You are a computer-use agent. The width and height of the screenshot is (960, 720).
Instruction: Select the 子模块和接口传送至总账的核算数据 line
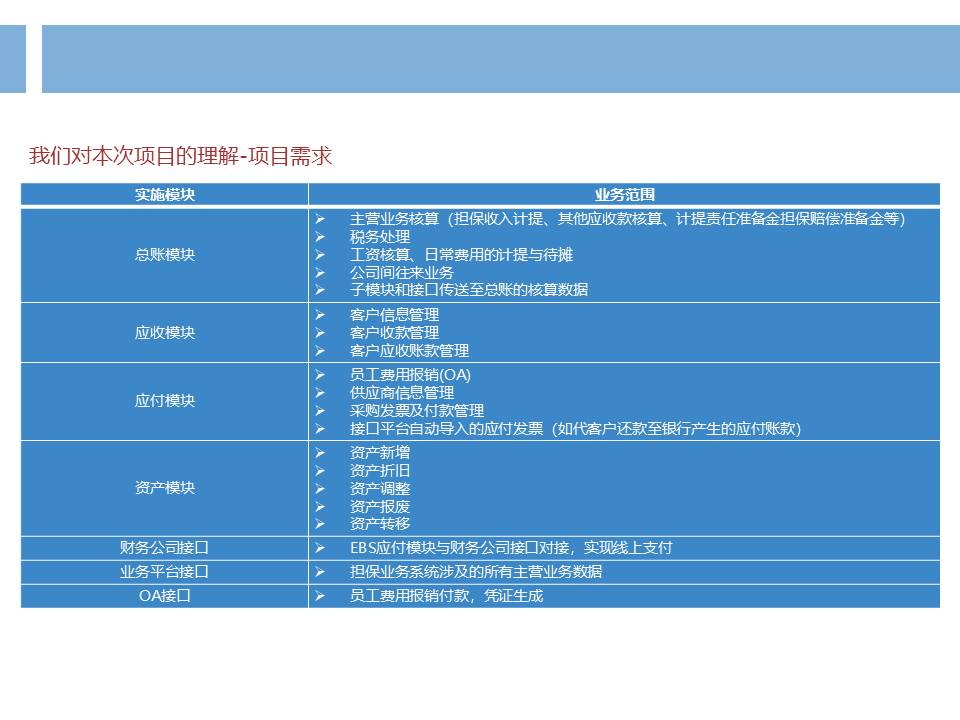pos(468,290)
